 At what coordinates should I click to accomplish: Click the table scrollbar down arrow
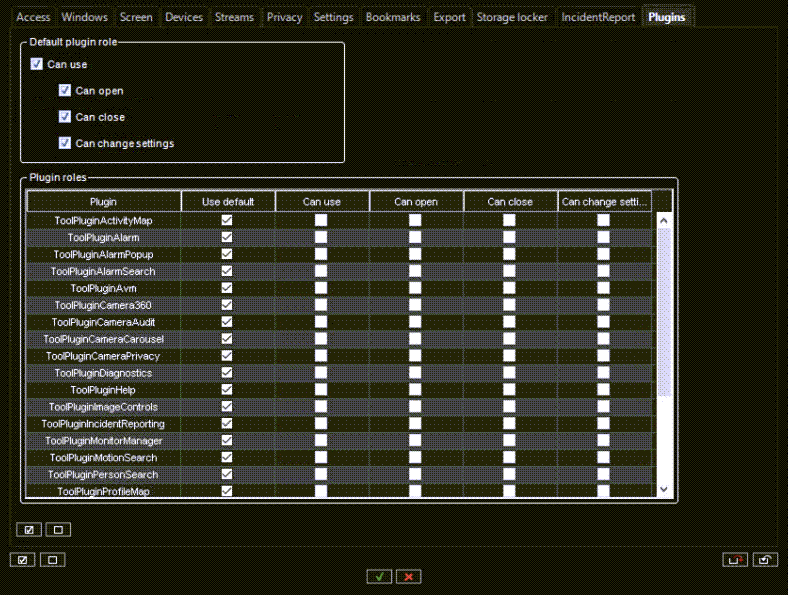(664, 489)
